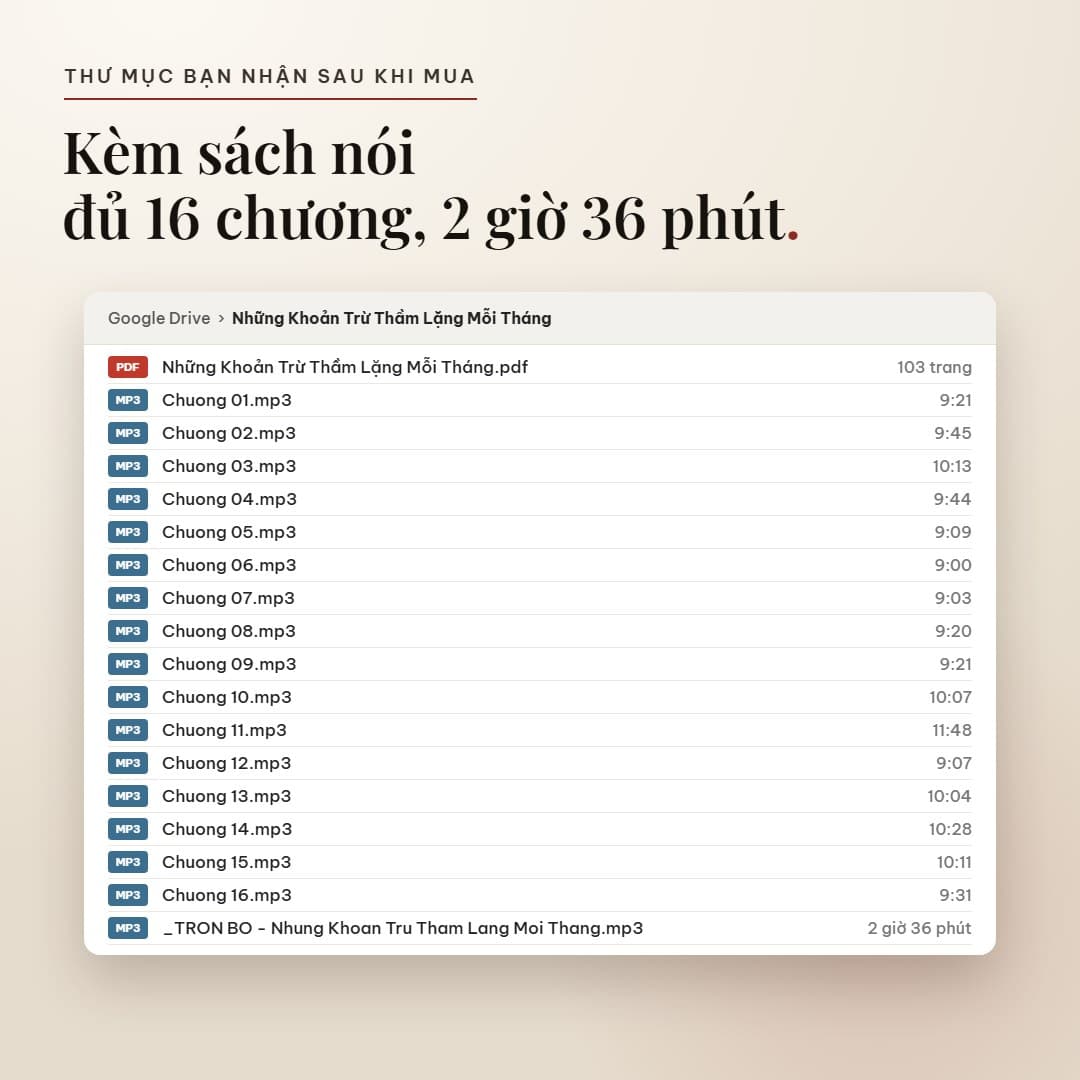Click the 10:07 duration of Chuong 10
The image size is (1080, 1080).
coord(950,698)
